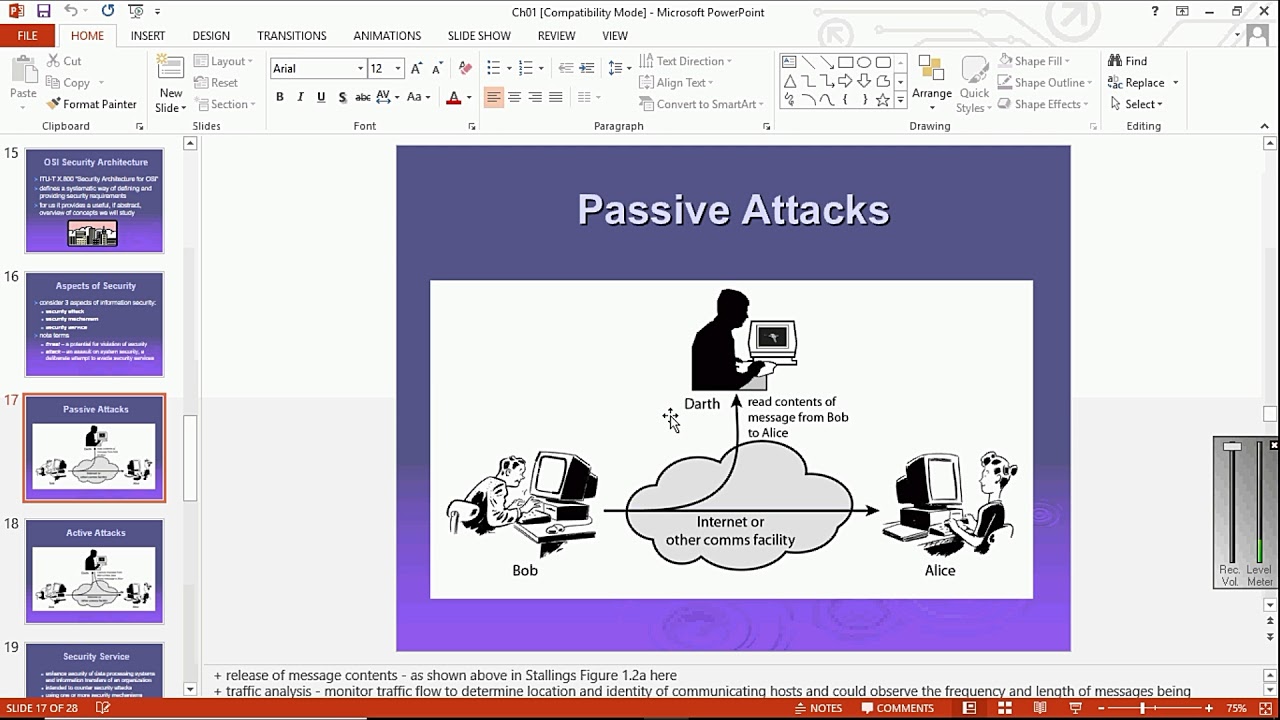Viewport: 1280px width, 720px height.
Task: Open the Shape Outline dropdown
Action: click(x=1045, y=83)
